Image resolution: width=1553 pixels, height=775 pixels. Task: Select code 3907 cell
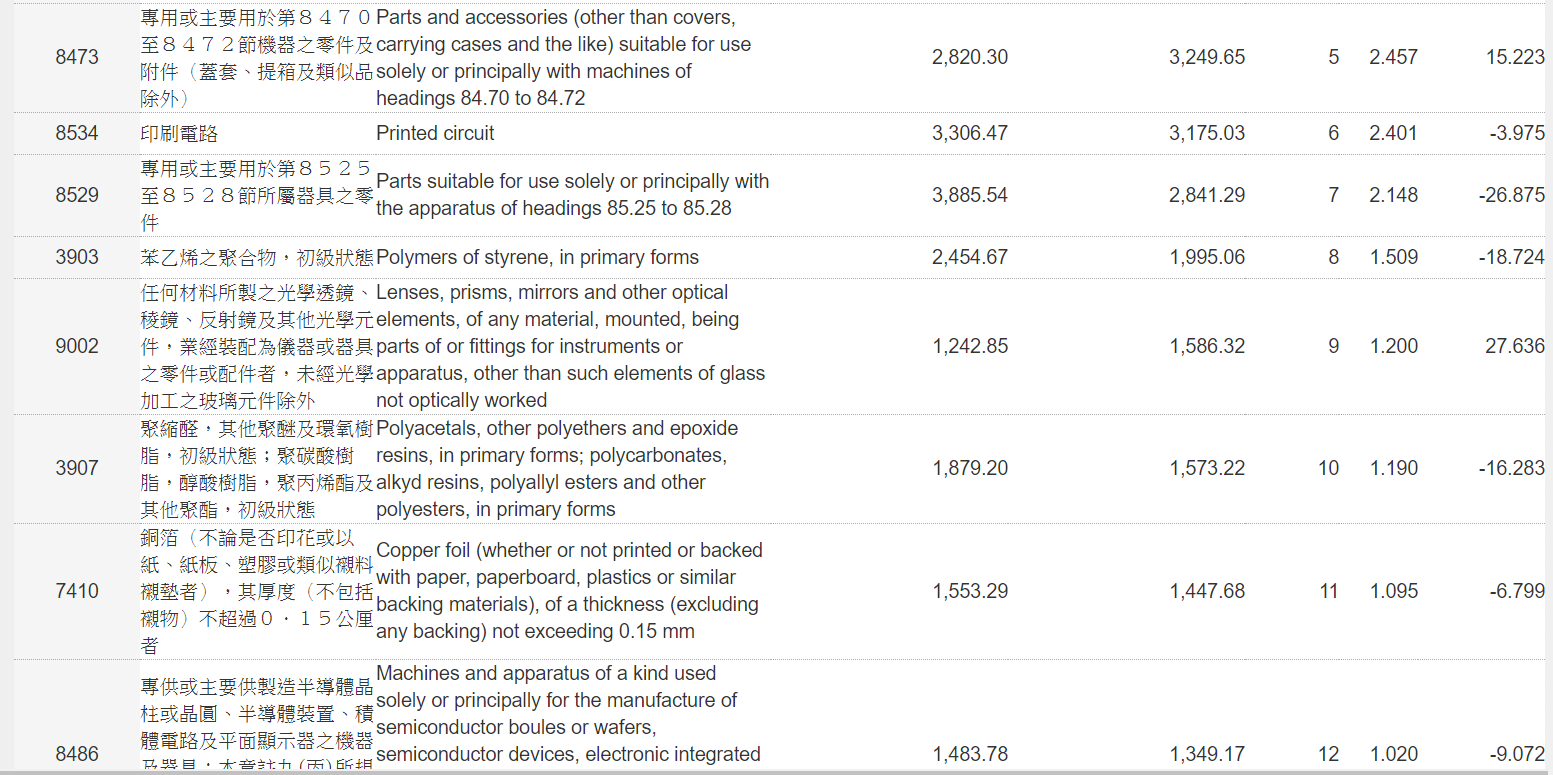click(77, 468)
